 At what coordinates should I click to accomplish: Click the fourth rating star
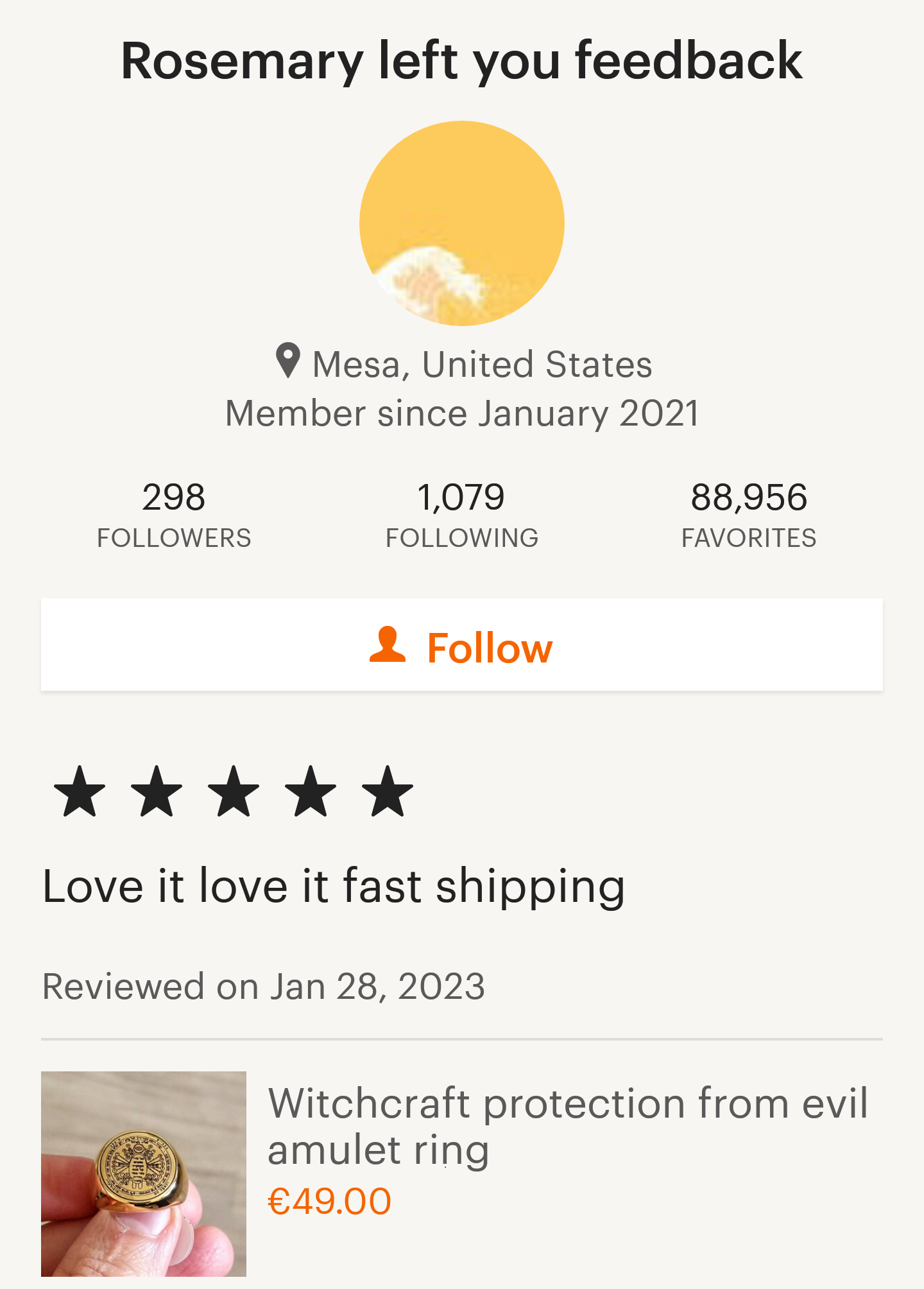click(x=311, y=791)
